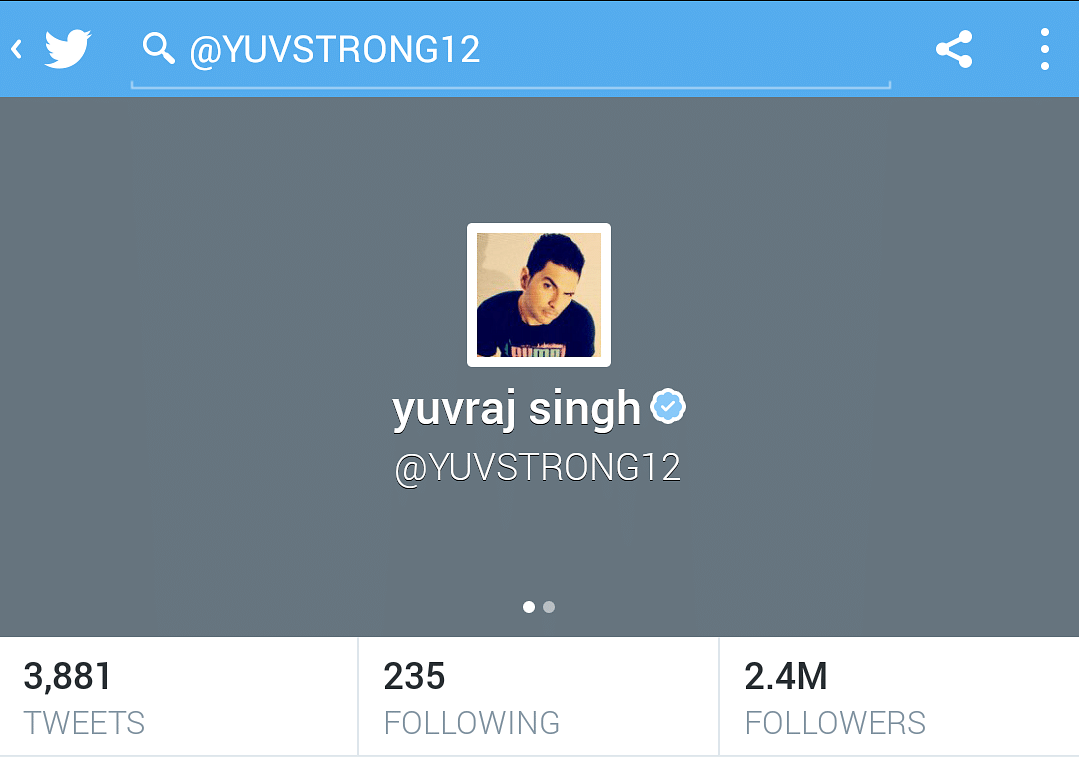Open yuvraj singh's profile photo
The height and width of the screenshot is (757, 1079).
pyautogui.click(x=539, y=295)
